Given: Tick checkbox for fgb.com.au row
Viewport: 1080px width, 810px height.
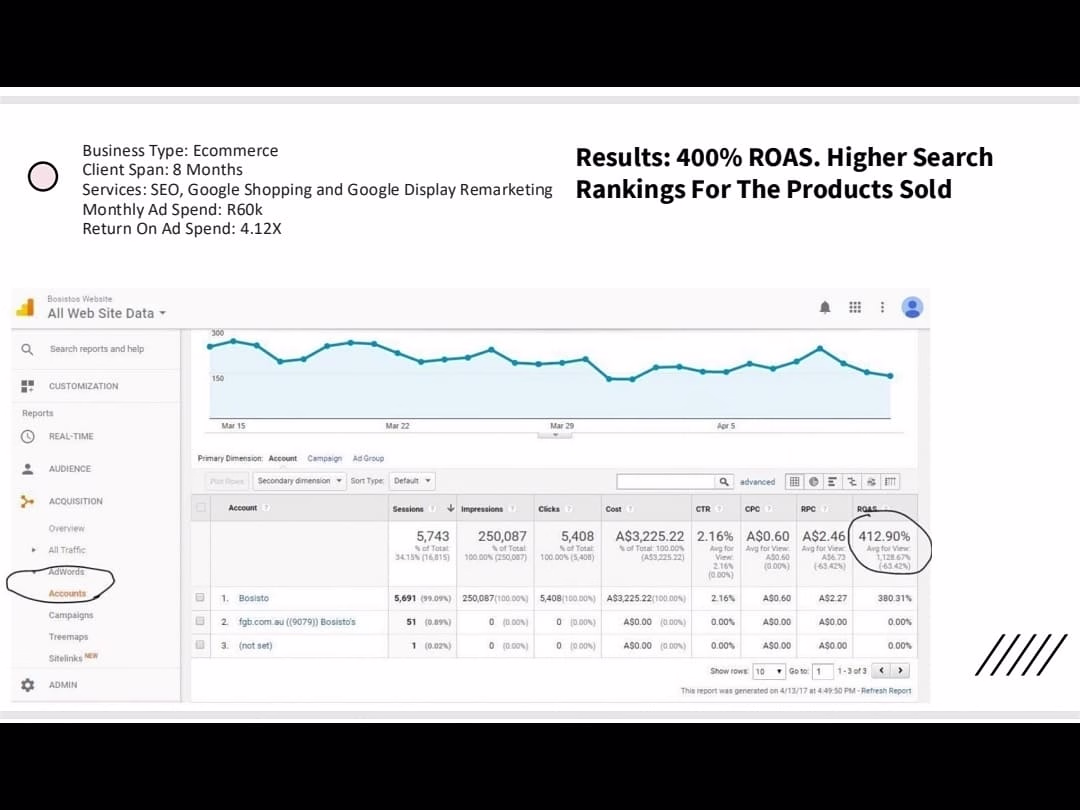Looking at the screenshot, I should click(x=200, y=621).
